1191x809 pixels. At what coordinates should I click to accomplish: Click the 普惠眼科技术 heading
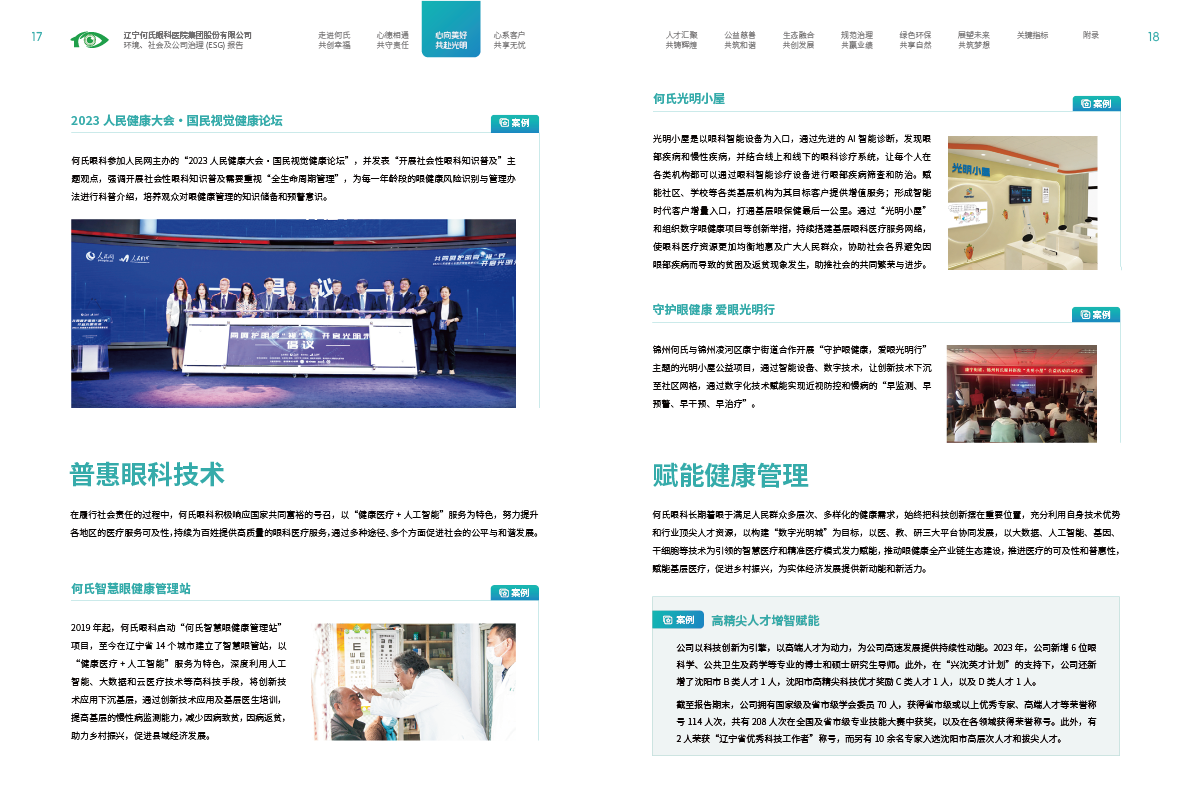pos(147,475)
